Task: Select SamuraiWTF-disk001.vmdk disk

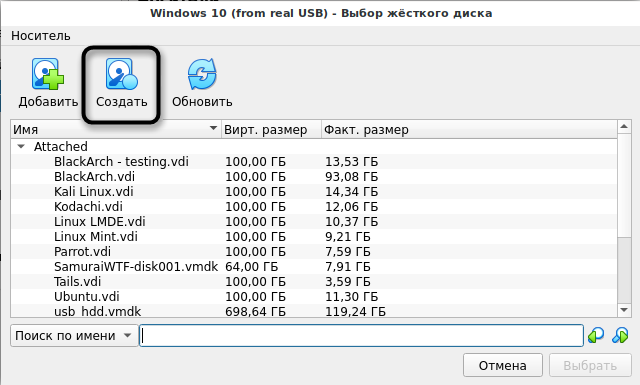Action: (136, 267)
